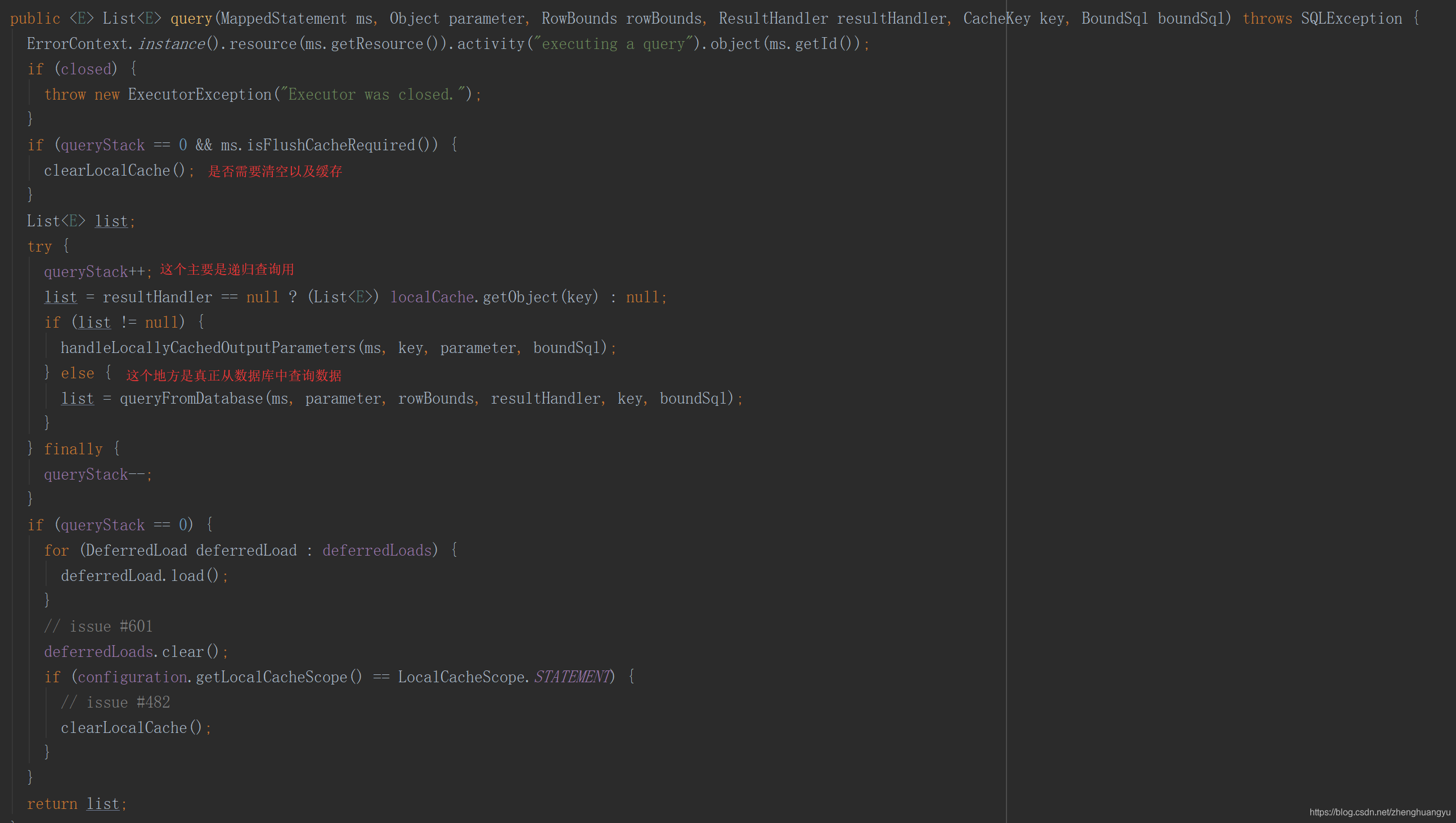The width and height of the screenshot is (1456, 823).
Task: Click ResultHandler resultHandler parameter in signature
Action: (x=832, y=19)
